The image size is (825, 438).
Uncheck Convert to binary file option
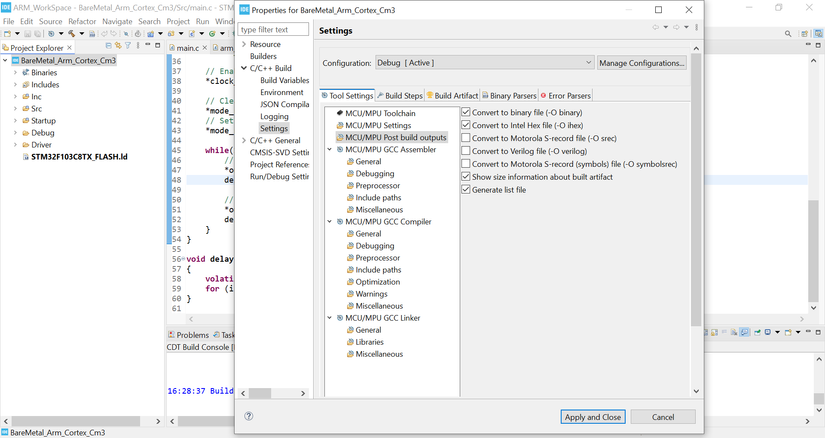[x=466, y=113]
